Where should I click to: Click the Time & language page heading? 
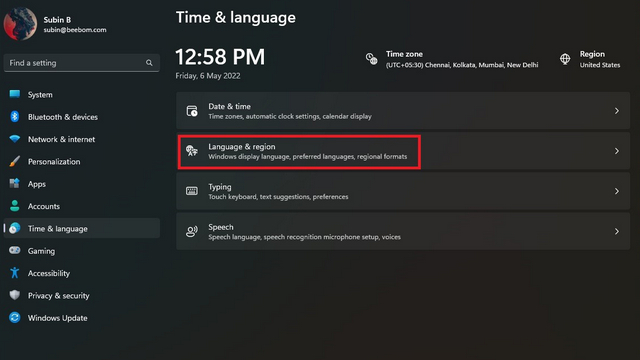(236, 18)
